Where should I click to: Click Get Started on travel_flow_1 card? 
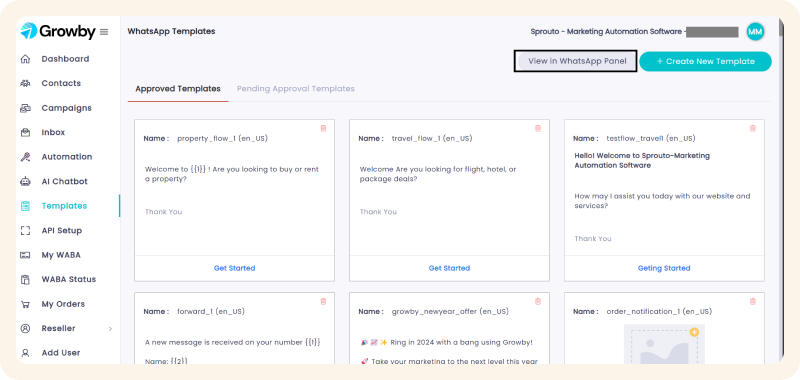[x=449, y=268]
